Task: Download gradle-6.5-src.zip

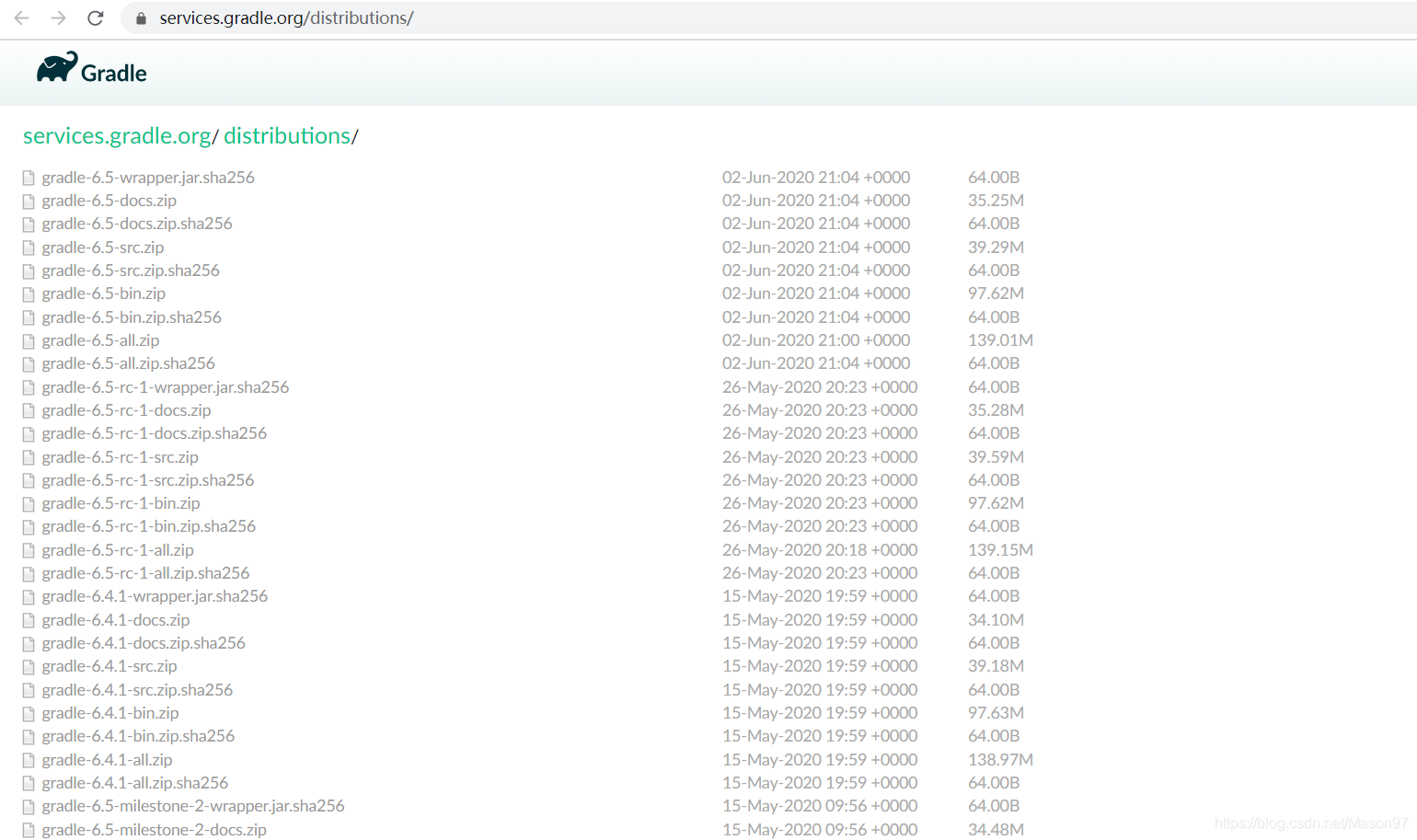Action: [x=103, y=247]
